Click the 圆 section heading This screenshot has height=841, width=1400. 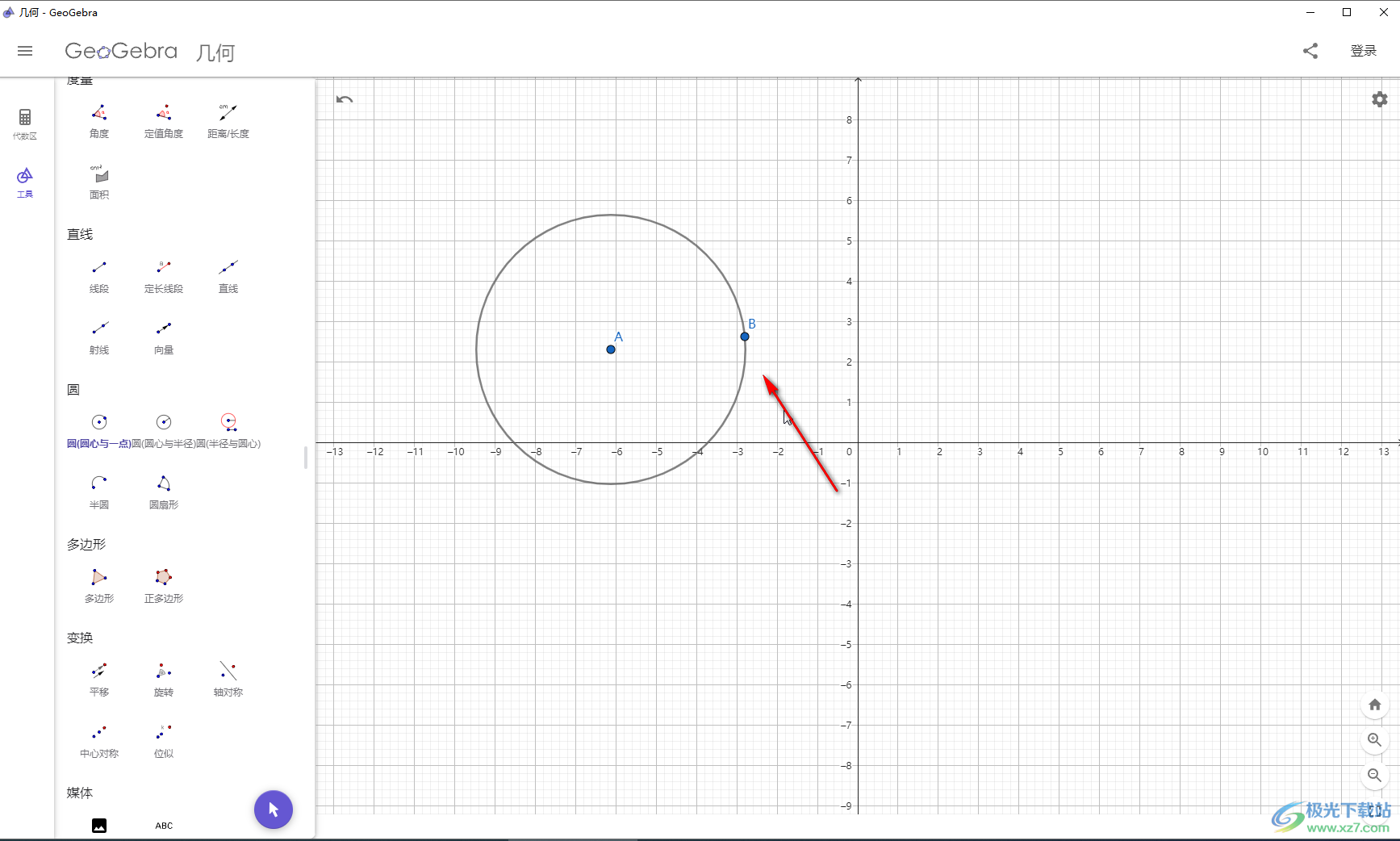tap(73, 390)
